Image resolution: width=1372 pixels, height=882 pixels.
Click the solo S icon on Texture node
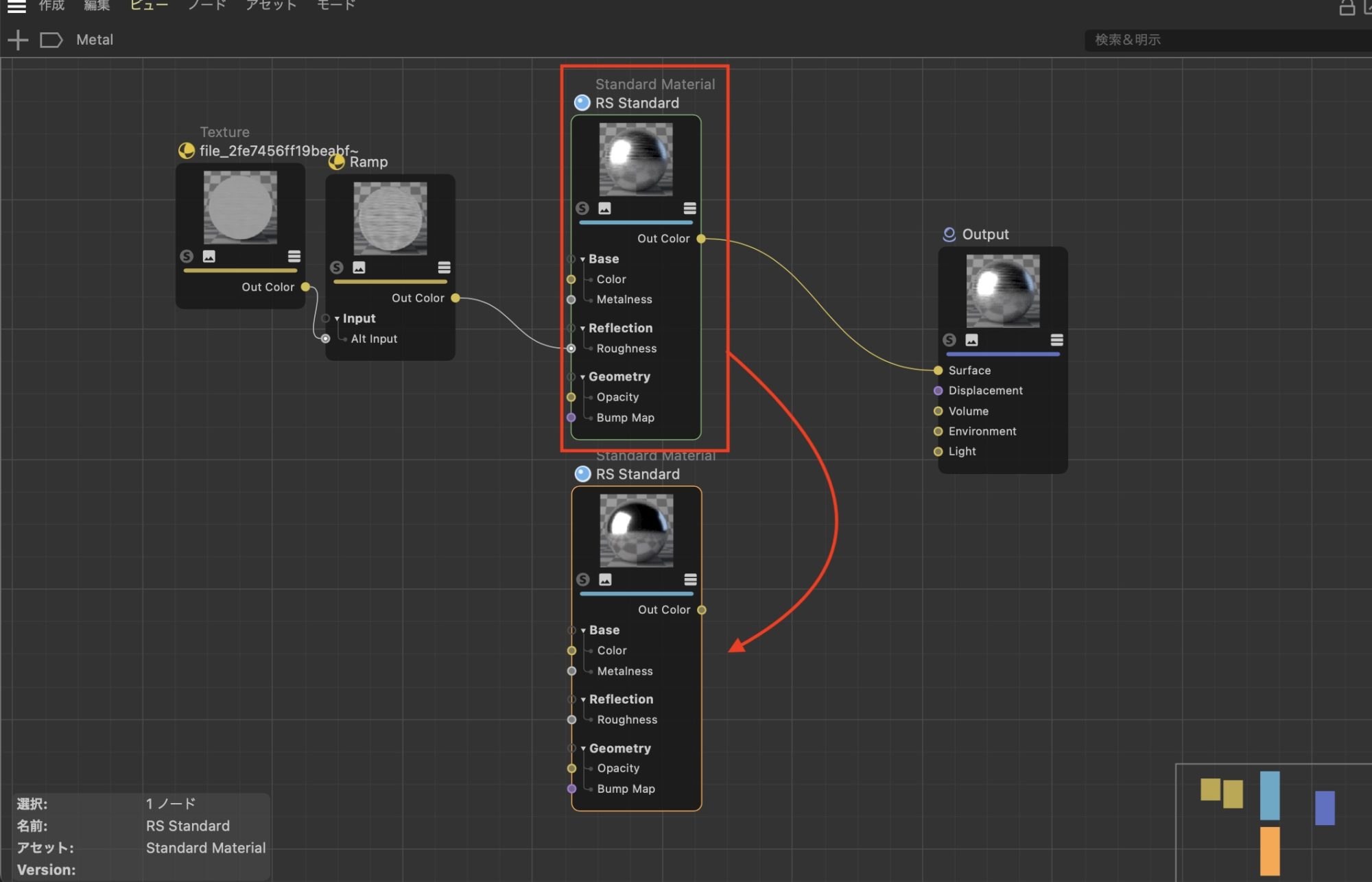tap(187, 256)
